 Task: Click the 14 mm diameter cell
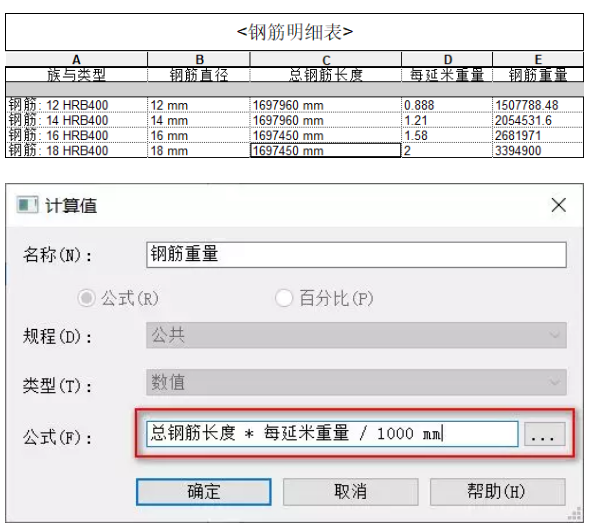[199, 120]
